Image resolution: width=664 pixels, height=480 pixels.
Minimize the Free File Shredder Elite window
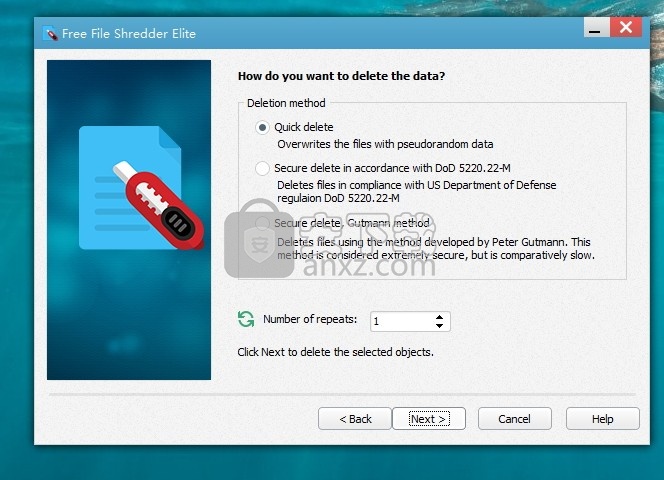tap(596, 28)
